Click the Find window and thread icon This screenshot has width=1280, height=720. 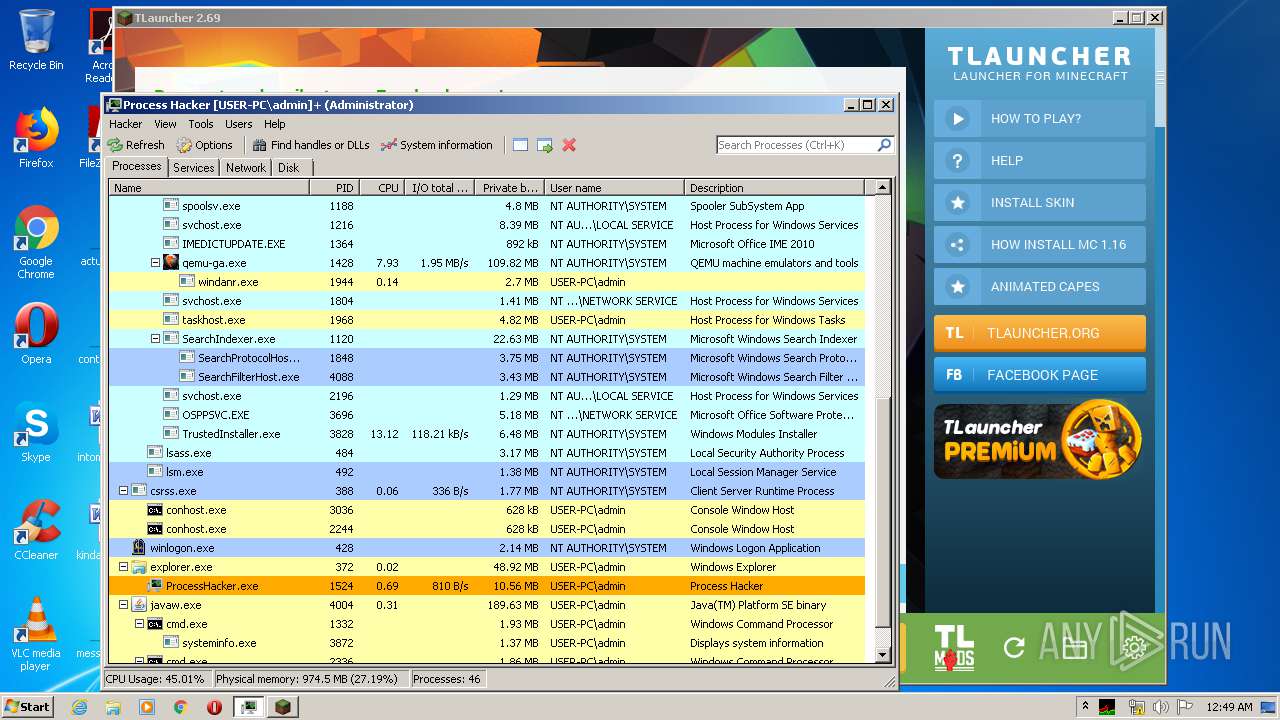545,145
